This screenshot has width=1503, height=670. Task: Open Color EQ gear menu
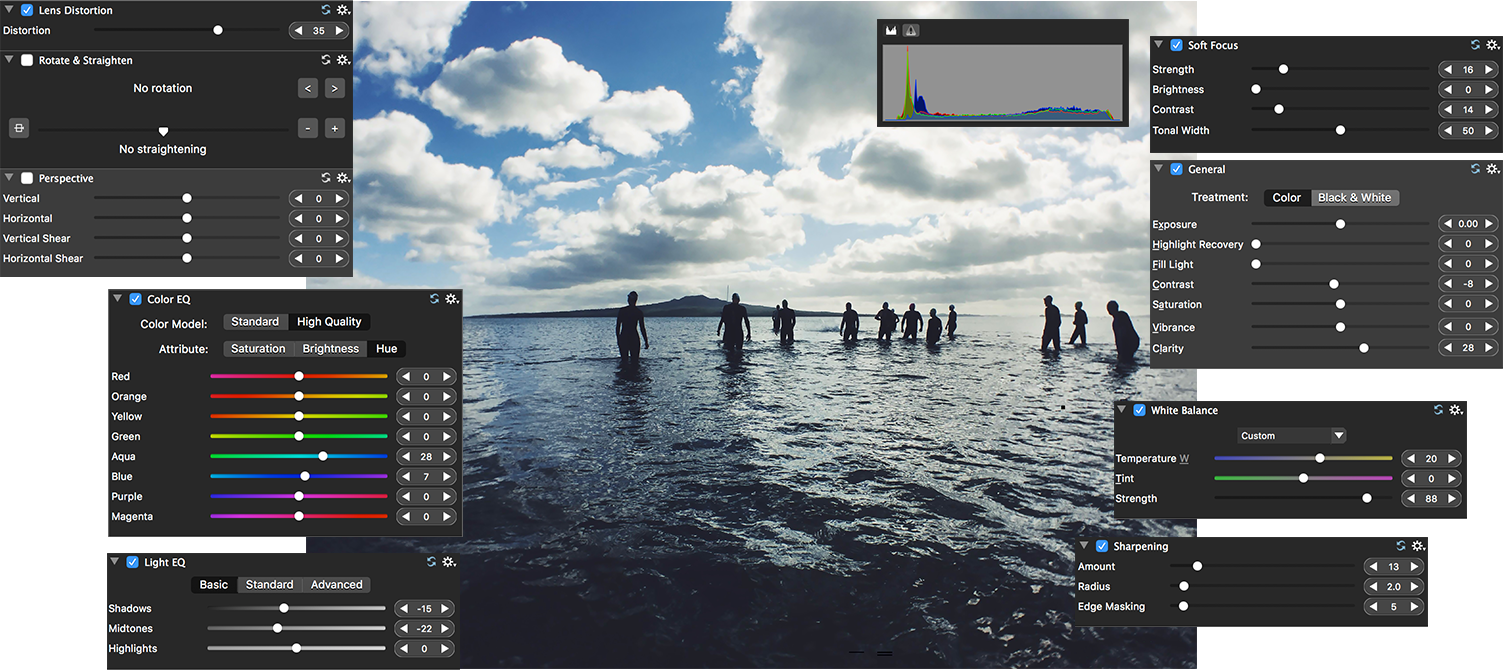452,299
